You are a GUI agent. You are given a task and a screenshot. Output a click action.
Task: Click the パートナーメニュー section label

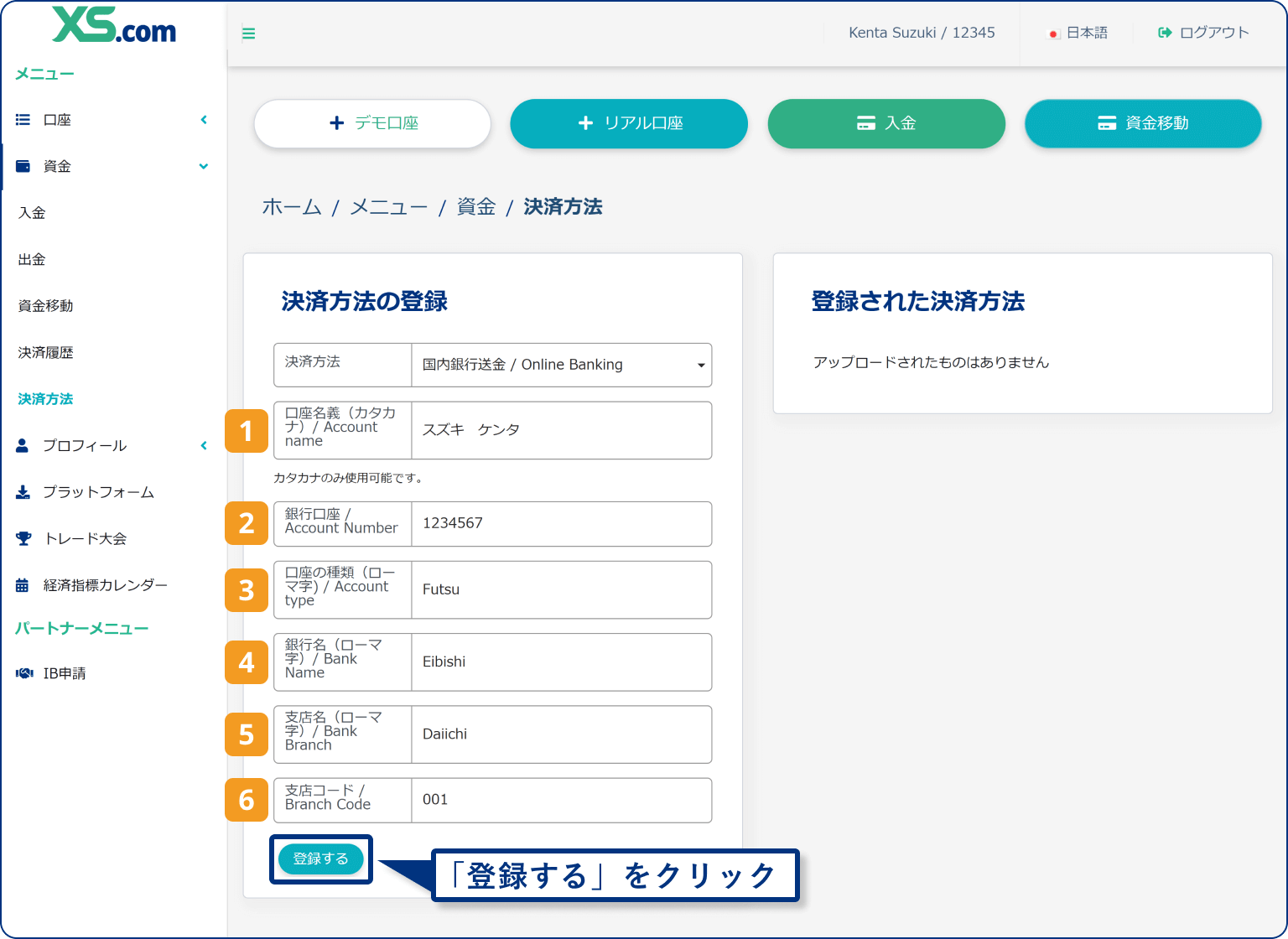click(82, 628)
